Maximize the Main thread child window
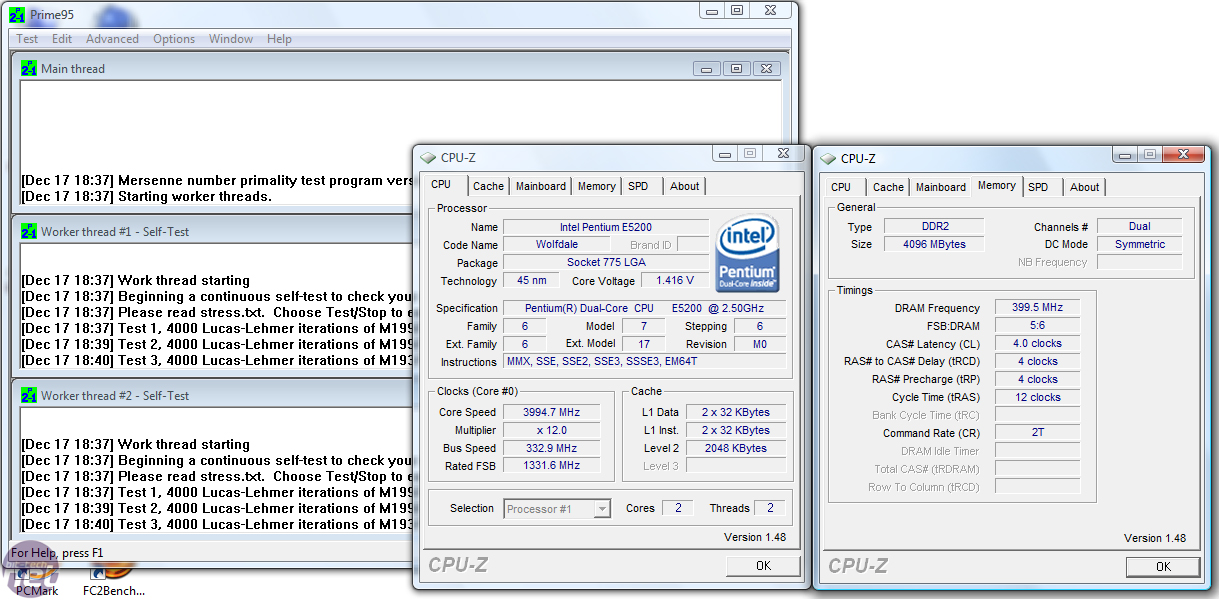Image resolution: width=1219 pixels, height=600 pixels. point(736,69)
